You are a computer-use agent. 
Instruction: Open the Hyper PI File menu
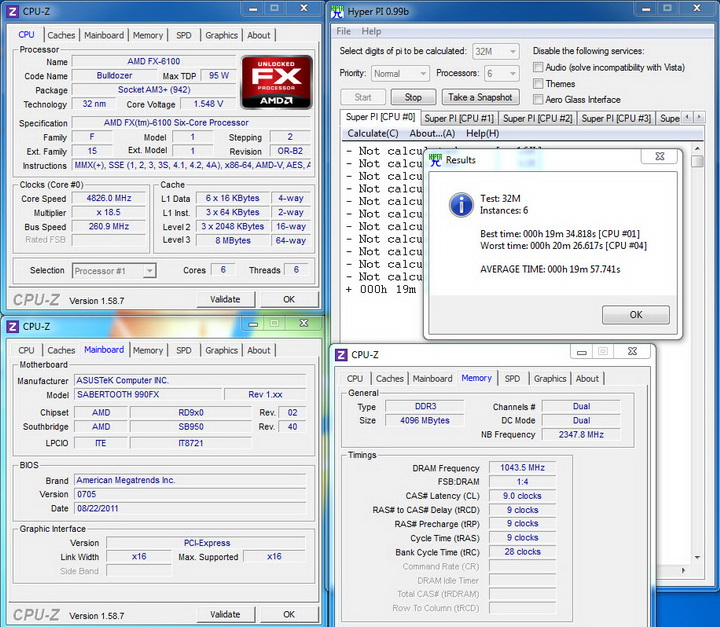click(344, 31)
